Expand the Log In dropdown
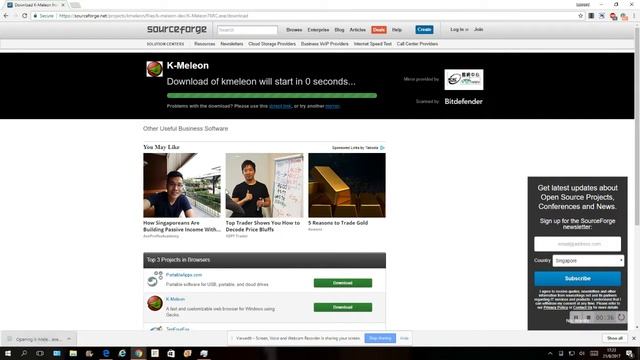The width and height of the screenshot is (640, 360). pyautogui.click(x=459, y=29)
